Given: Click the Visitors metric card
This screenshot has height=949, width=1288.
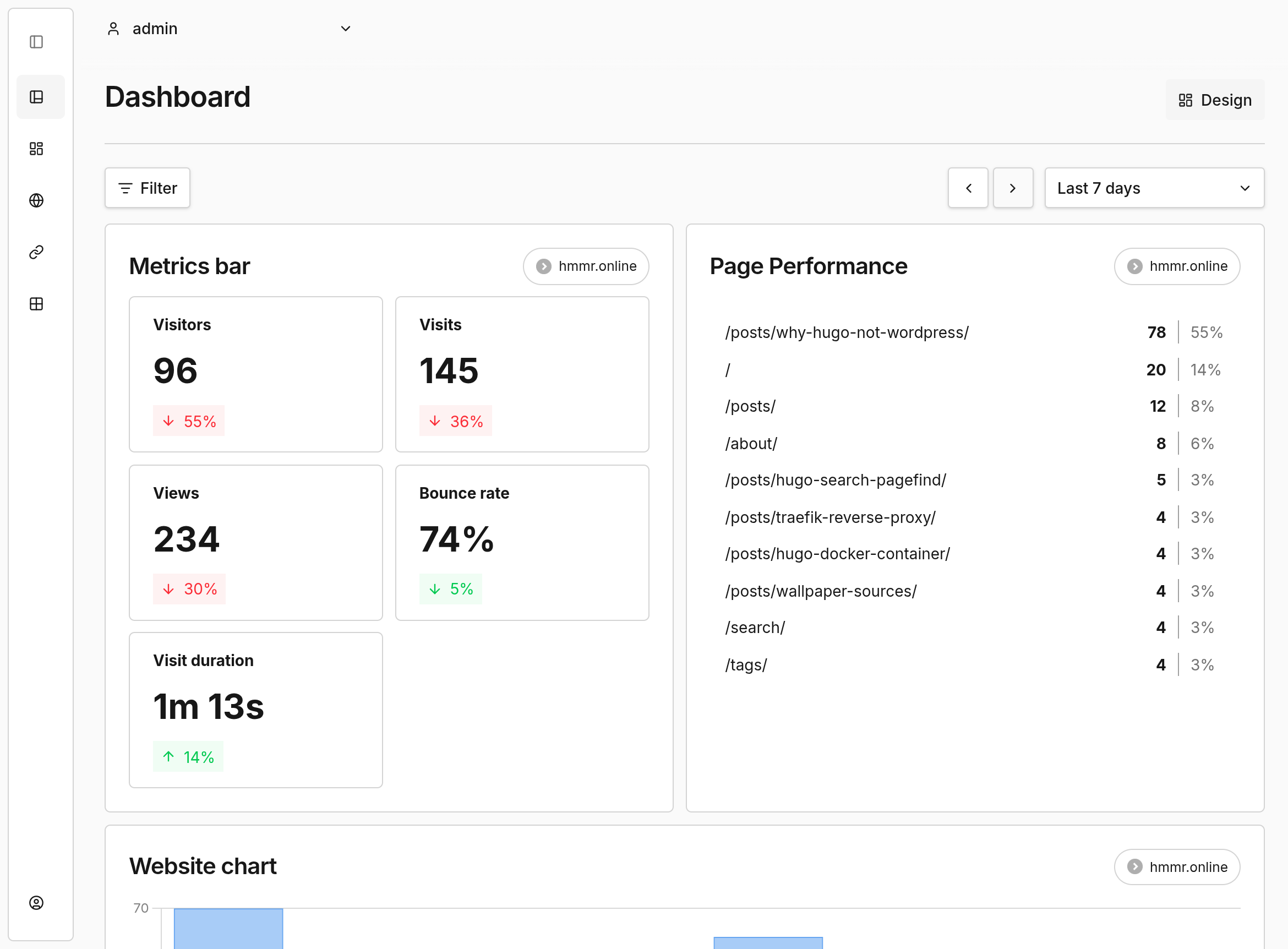Looking at the screenshot, I should pos(255,374).
